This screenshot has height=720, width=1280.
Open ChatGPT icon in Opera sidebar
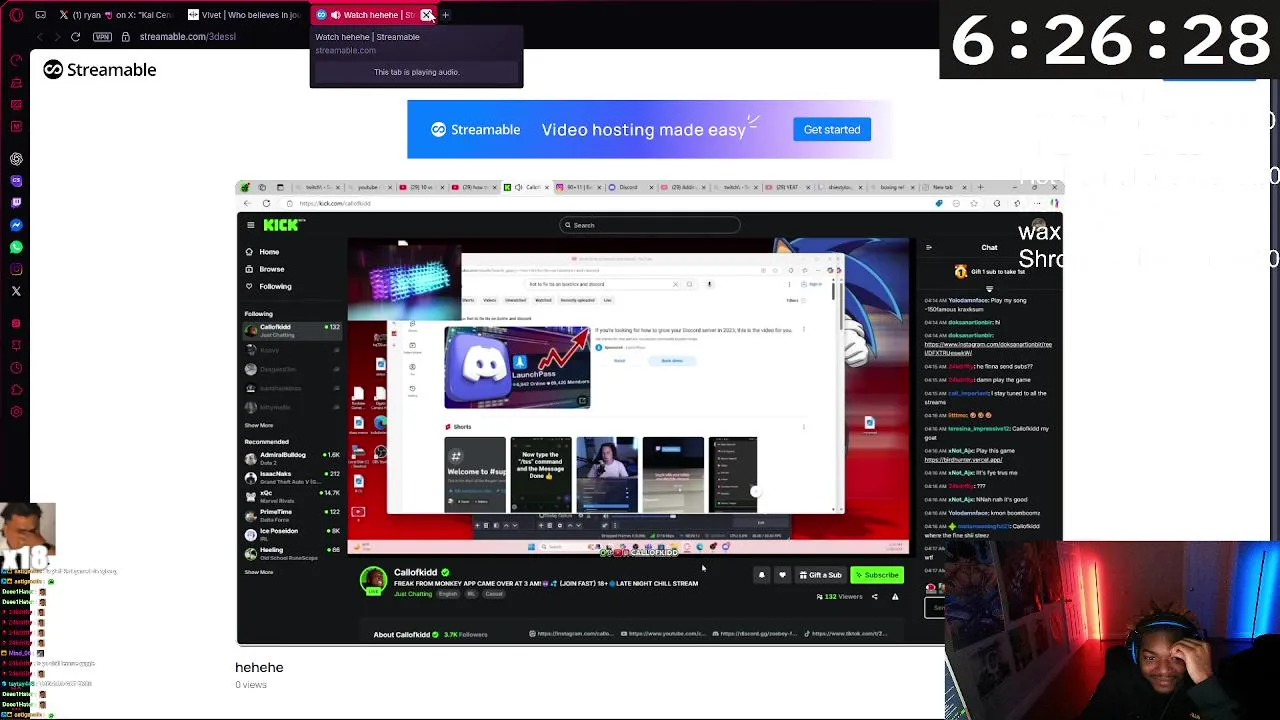click(x=16, y=159)
